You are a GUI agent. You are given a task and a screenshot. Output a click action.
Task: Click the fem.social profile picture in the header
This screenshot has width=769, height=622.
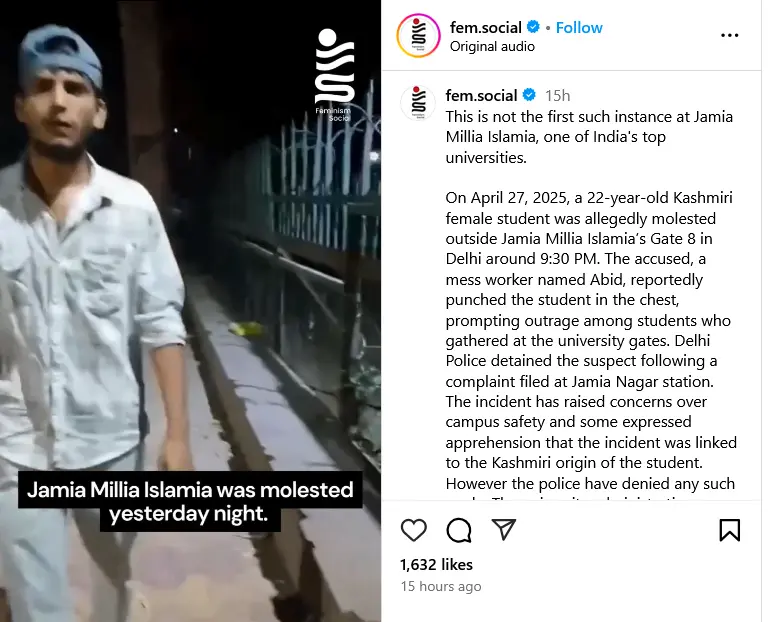(x=418, y=36)
